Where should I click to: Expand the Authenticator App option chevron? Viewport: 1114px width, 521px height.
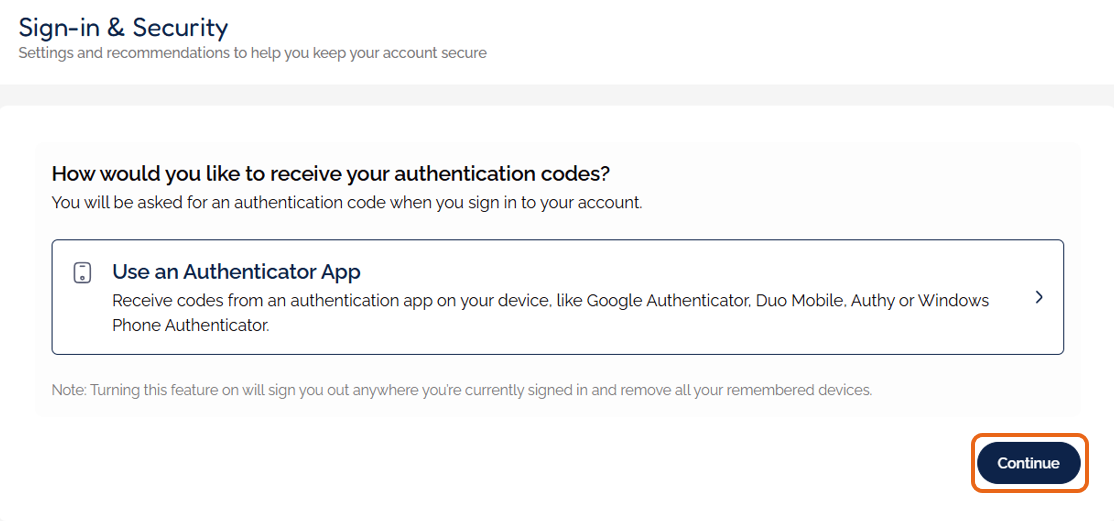pos(1039,297)
